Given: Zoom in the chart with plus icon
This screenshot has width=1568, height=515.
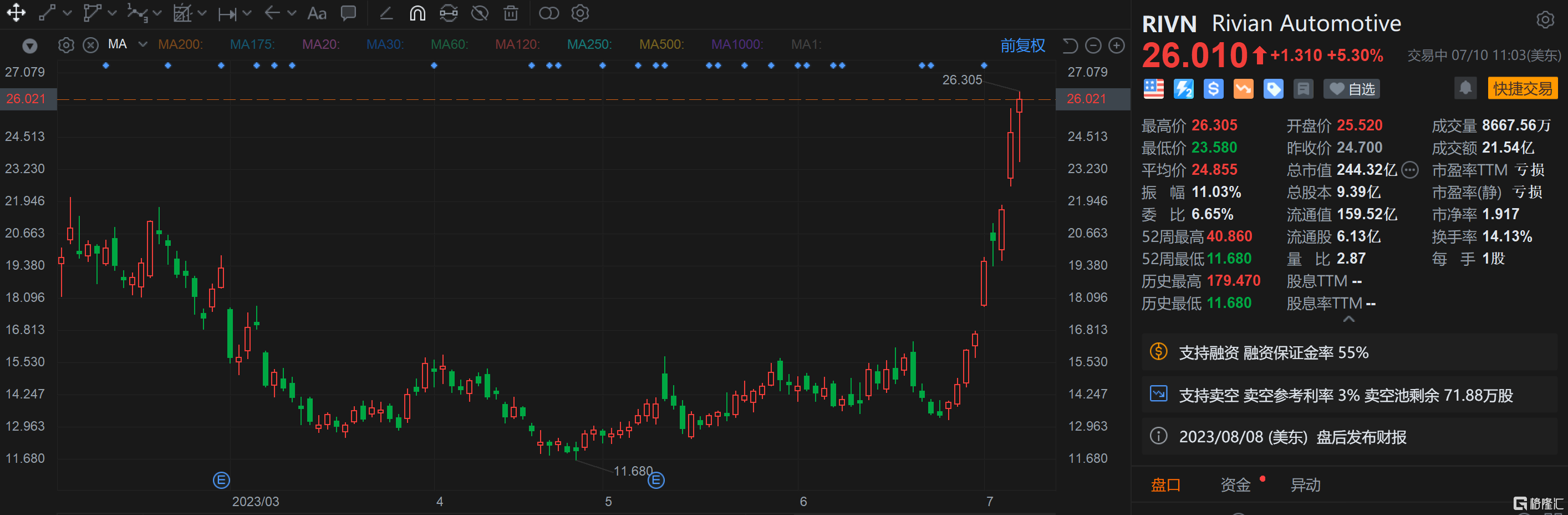Looking at the screenshot, I should (1116, 46).
